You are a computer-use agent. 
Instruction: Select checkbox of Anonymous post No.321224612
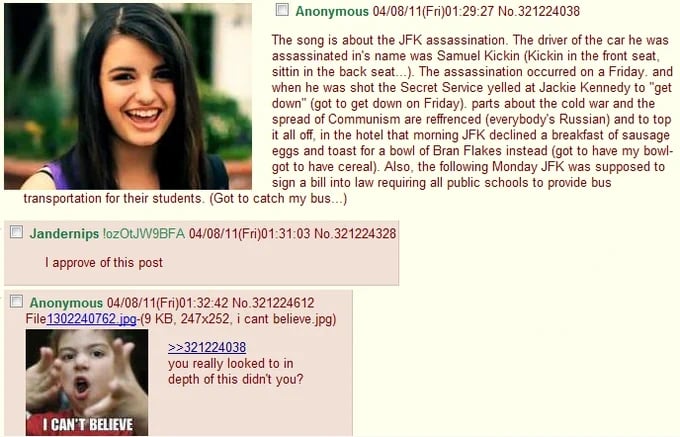point(16,301)
